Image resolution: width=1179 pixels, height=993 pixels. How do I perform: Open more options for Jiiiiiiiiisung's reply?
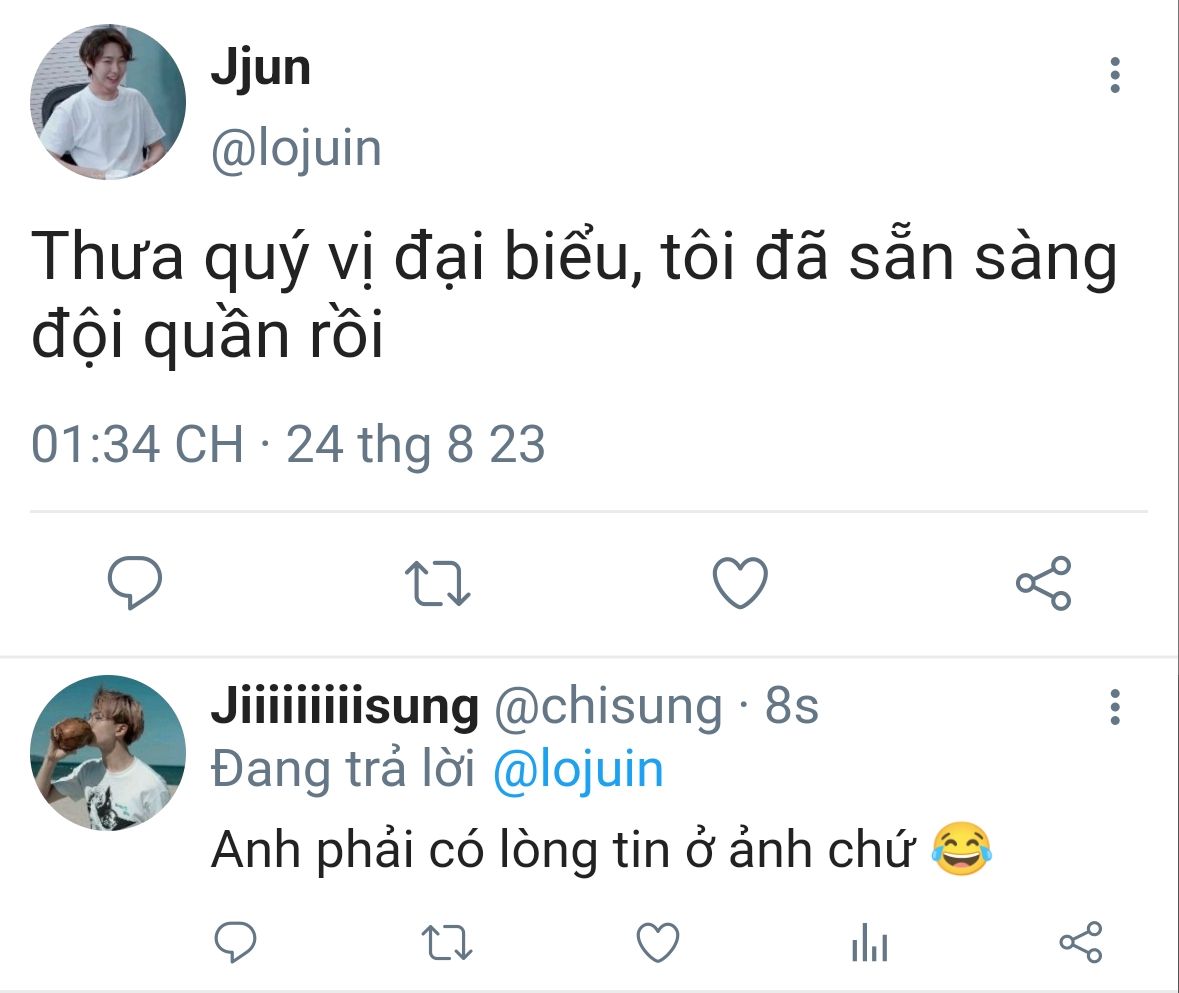[x=1115, y=707]
